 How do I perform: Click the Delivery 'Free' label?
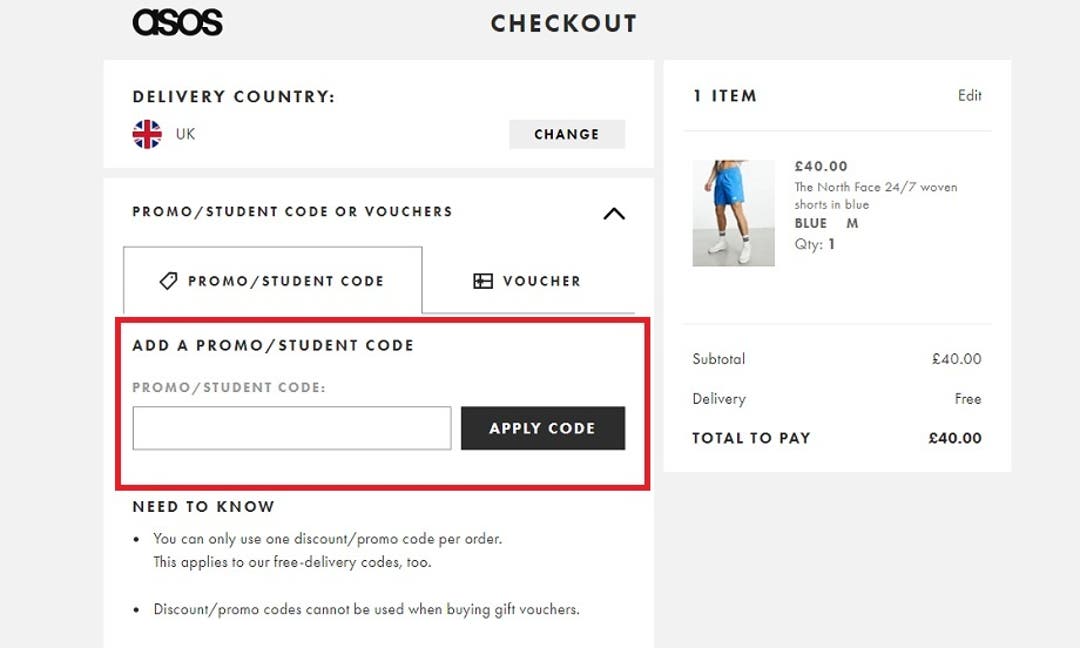(967, 398)
